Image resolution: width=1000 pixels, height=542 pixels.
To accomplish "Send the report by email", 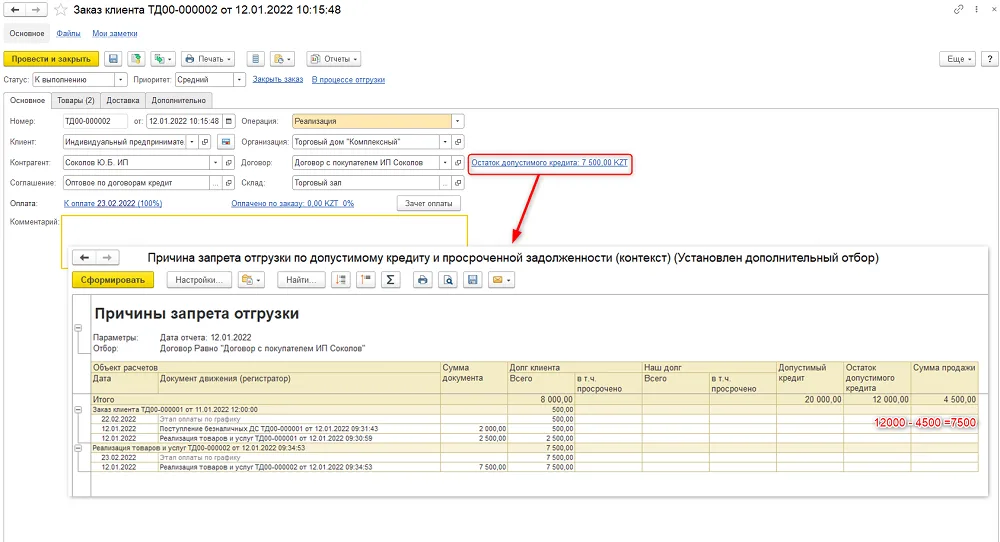I will pos(501,280).
